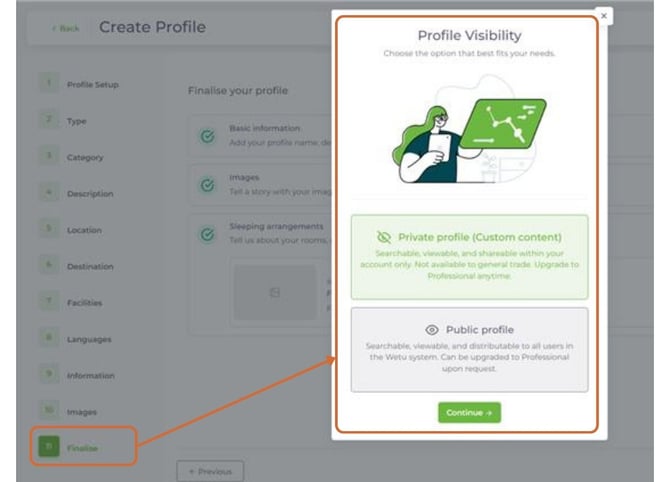
Task: Close the Profile Visibility dialog
Action: pos(603,16)
